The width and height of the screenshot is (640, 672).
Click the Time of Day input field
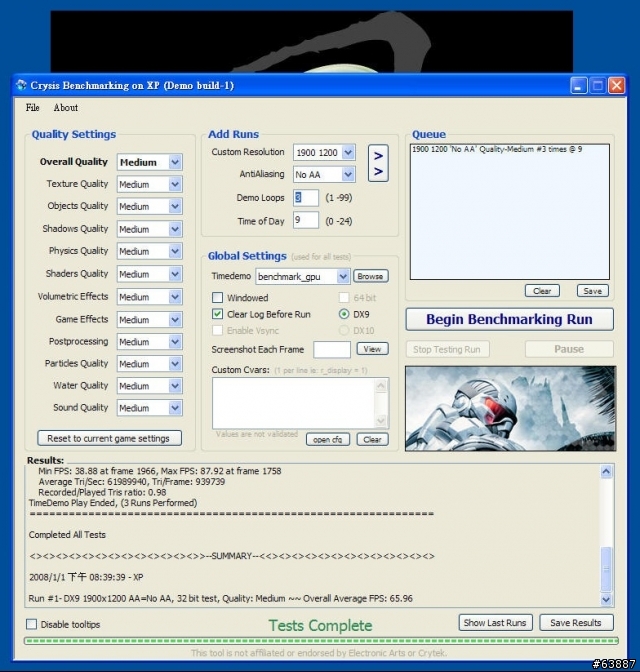(306, 220)
